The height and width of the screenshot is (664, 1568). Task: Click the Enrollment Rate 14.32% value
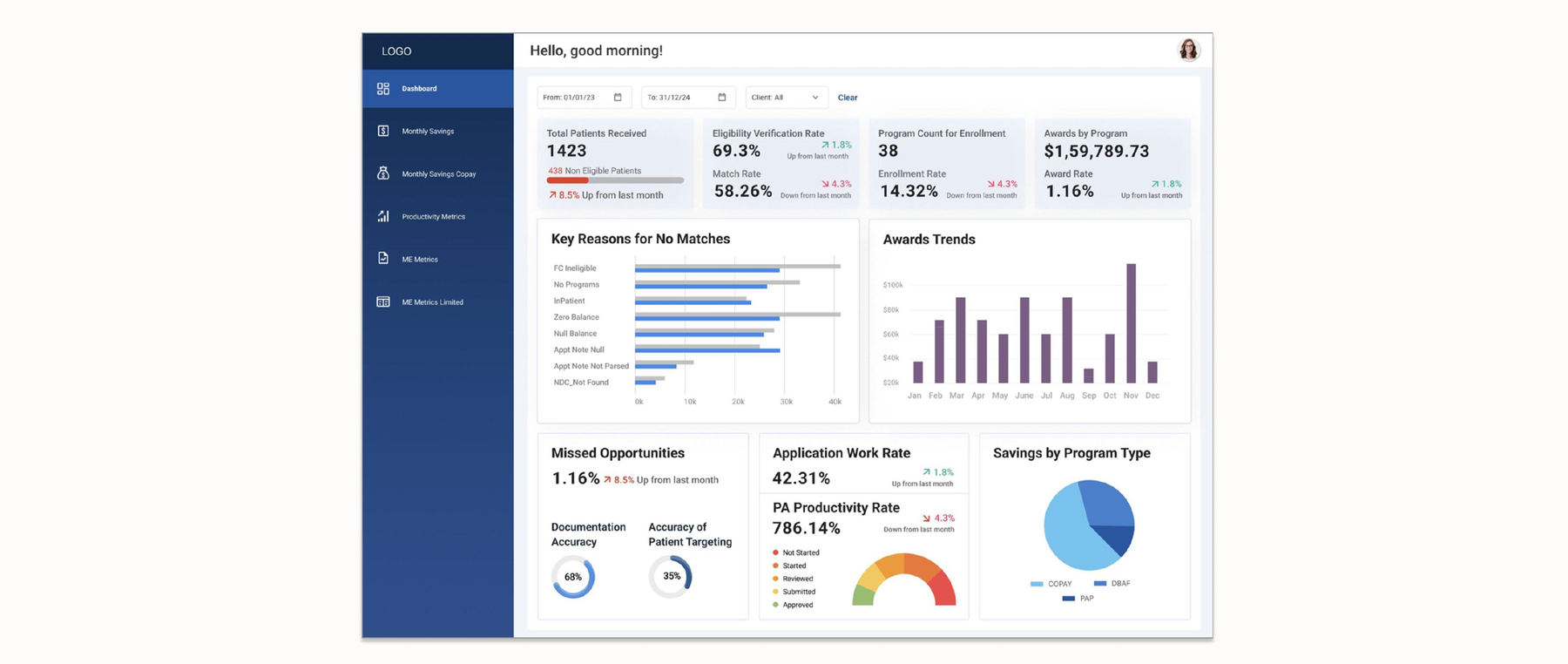[x=909, y=191]
